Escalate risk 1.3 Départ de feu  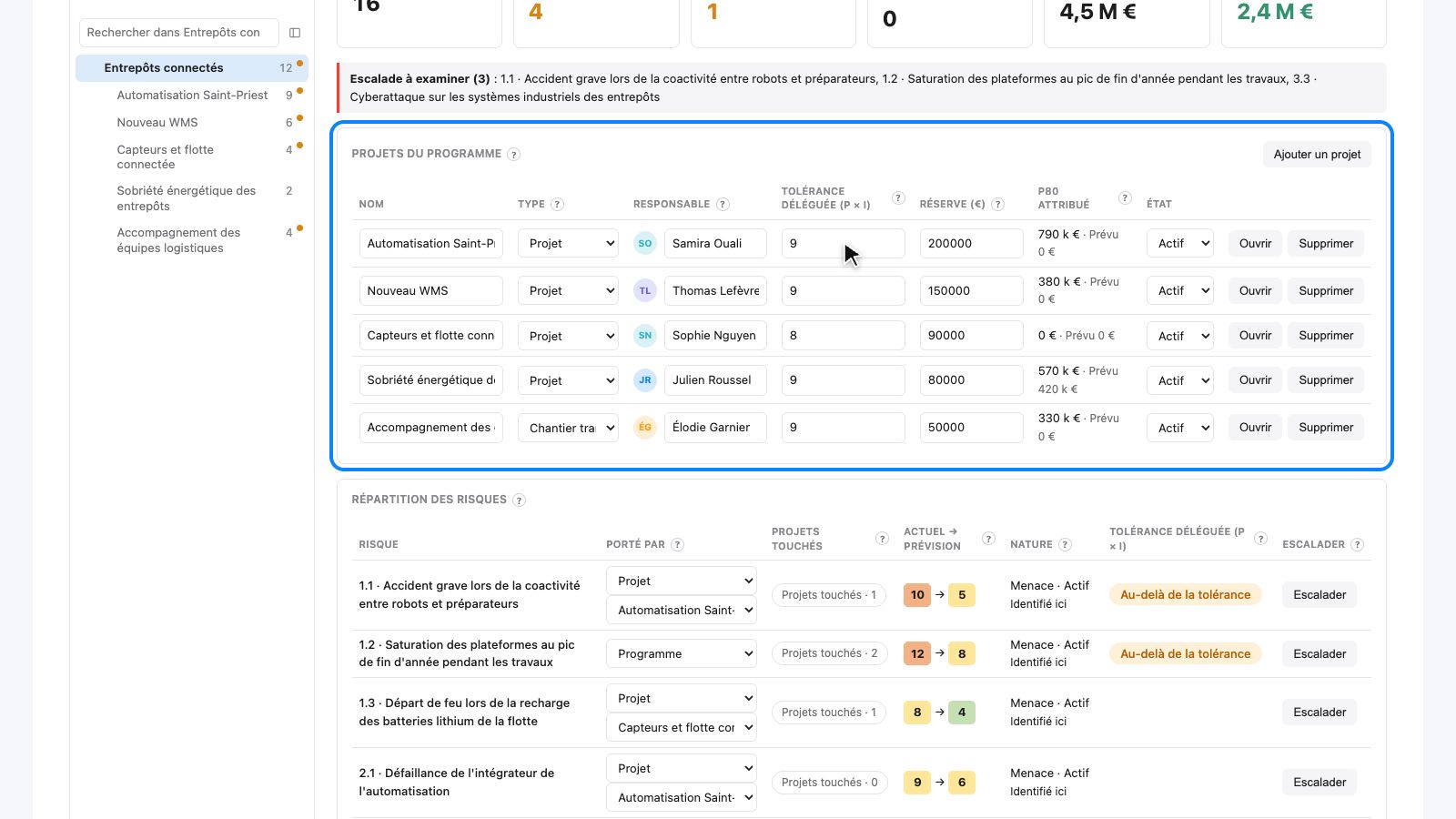(x=1319, y=713)
